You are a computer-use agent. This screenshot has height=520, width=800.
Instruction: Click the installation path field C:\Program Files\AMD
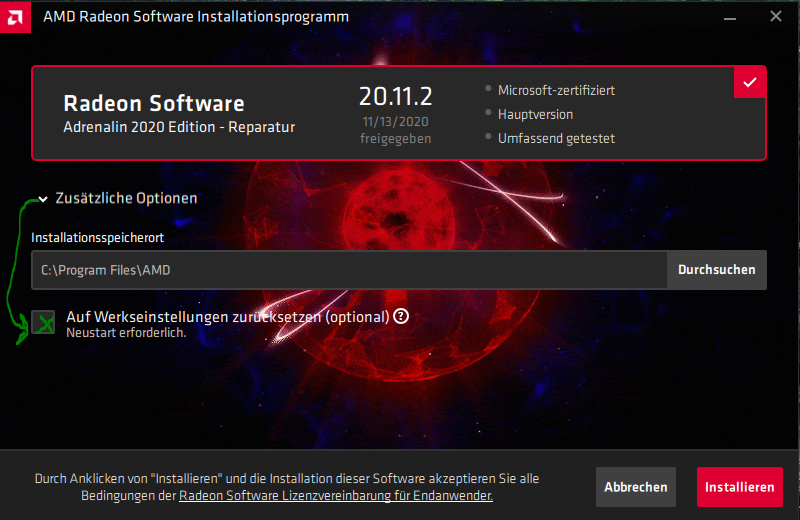(x=349, y=270)
